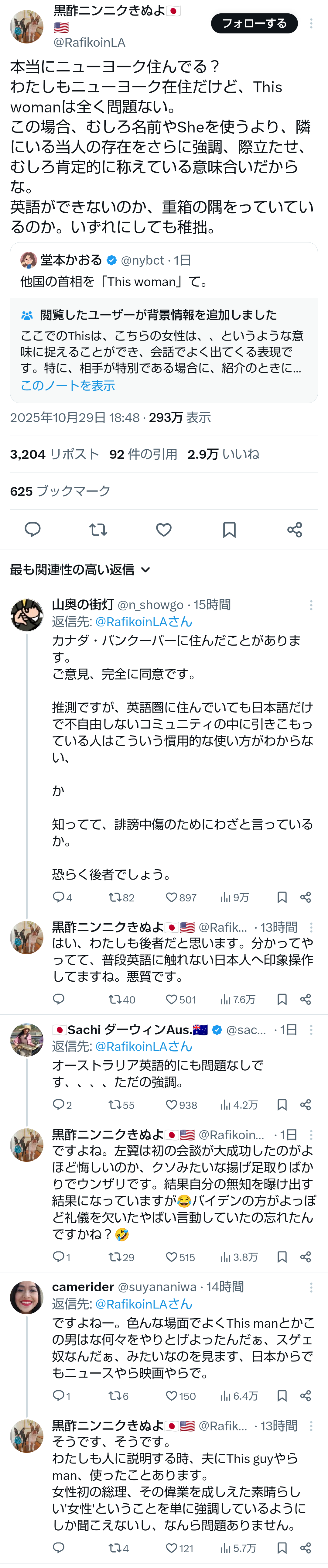Screen dimensions: 328x1568
Task: Bookmark the Sachi ダーウィンAus reply
Action: tap(282, 1105)
